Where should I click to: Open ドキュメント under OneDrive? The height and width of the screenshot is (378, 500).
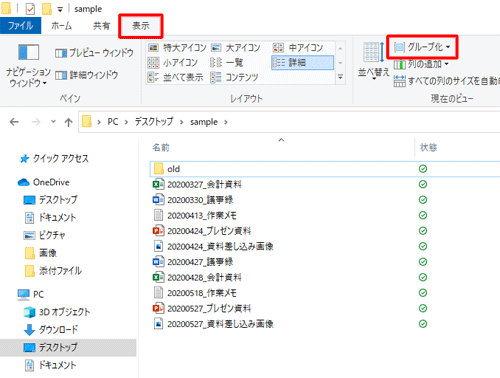[50, 218]
